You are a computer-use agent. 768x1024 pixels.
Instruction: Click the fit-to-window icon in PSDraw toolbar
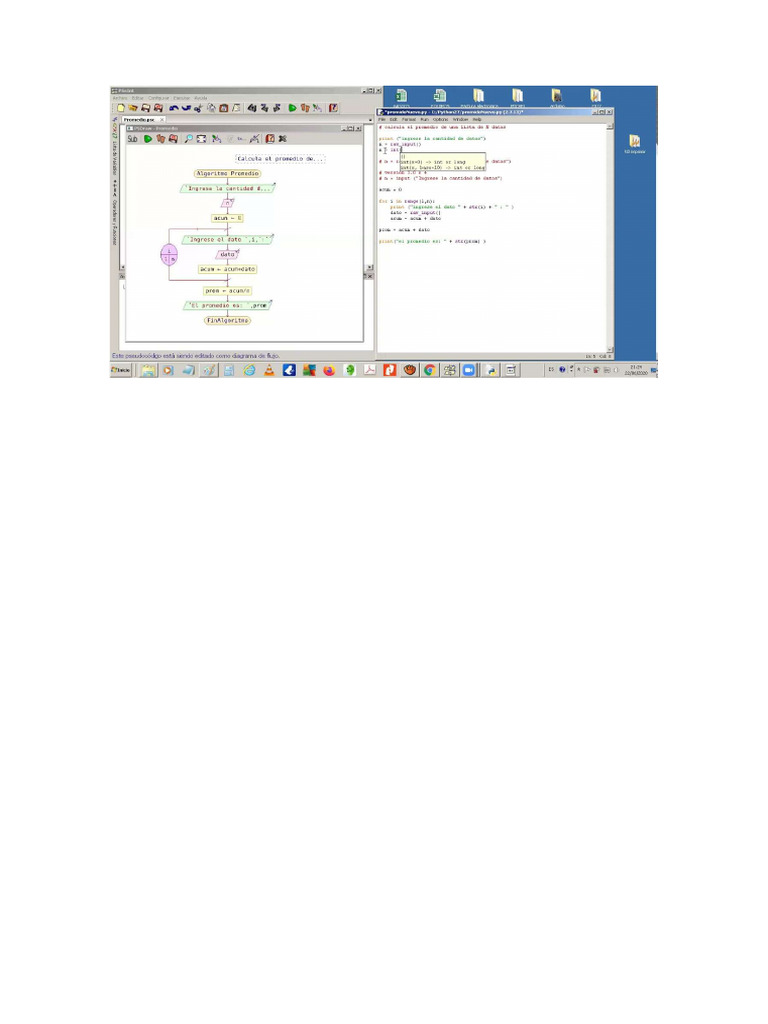pyautogui.click(x=201, y=138)
